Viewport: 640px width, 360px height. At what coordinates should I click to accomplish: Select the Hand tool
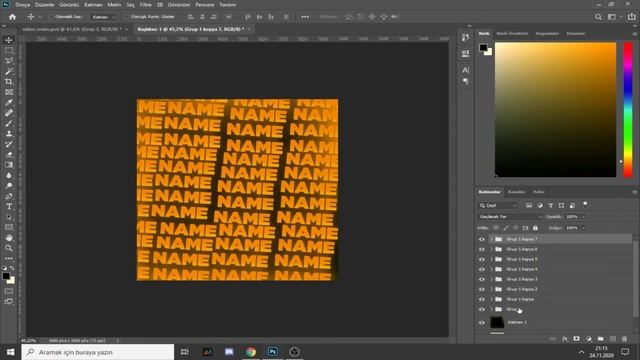[9, 238]
